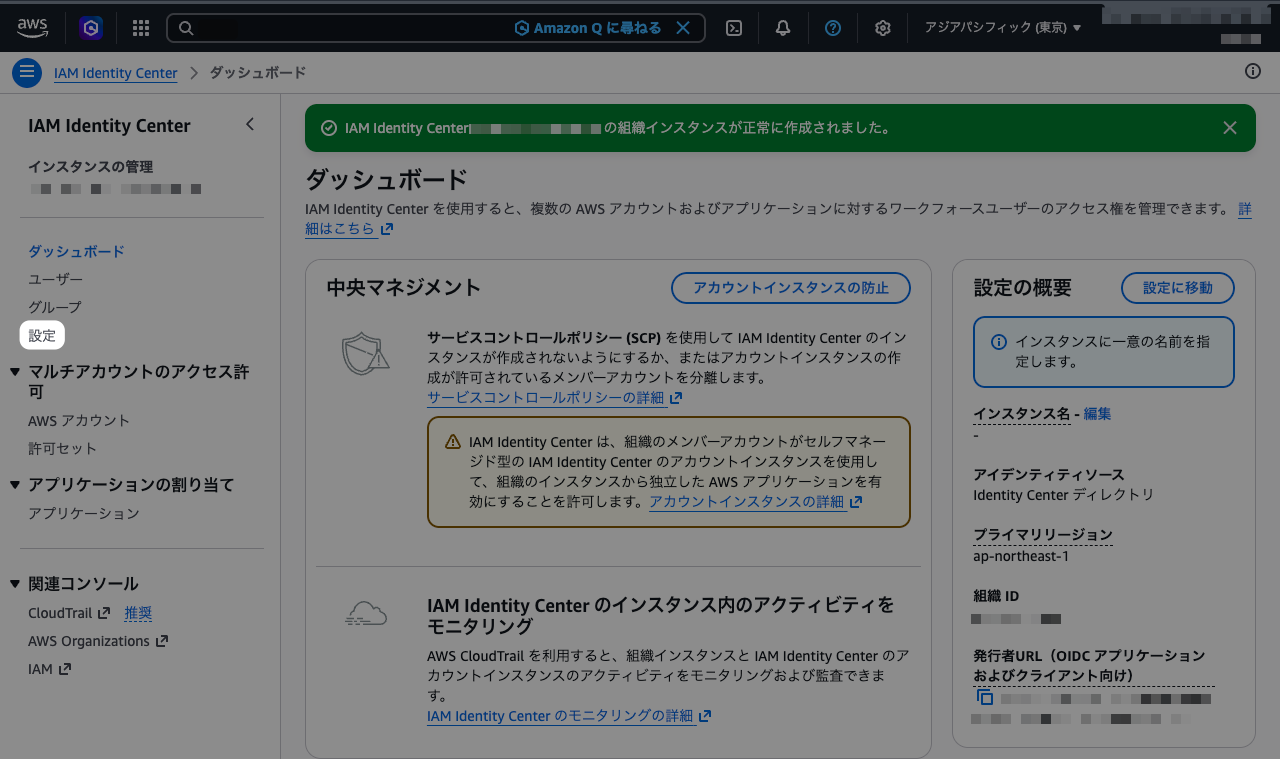The width and height of the screenshot is (1280, 759).
Task: Click the success checkmark icon in banner
Action: (328, 128)
